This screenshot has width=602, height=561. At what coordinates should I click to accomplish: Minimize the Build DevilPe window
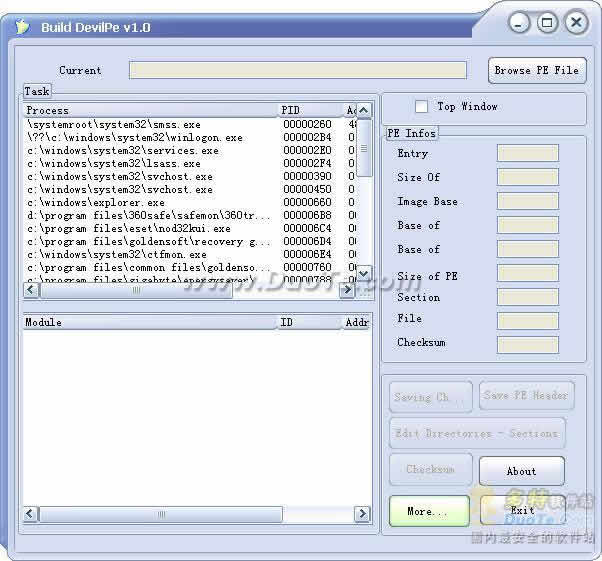[519, 23]
